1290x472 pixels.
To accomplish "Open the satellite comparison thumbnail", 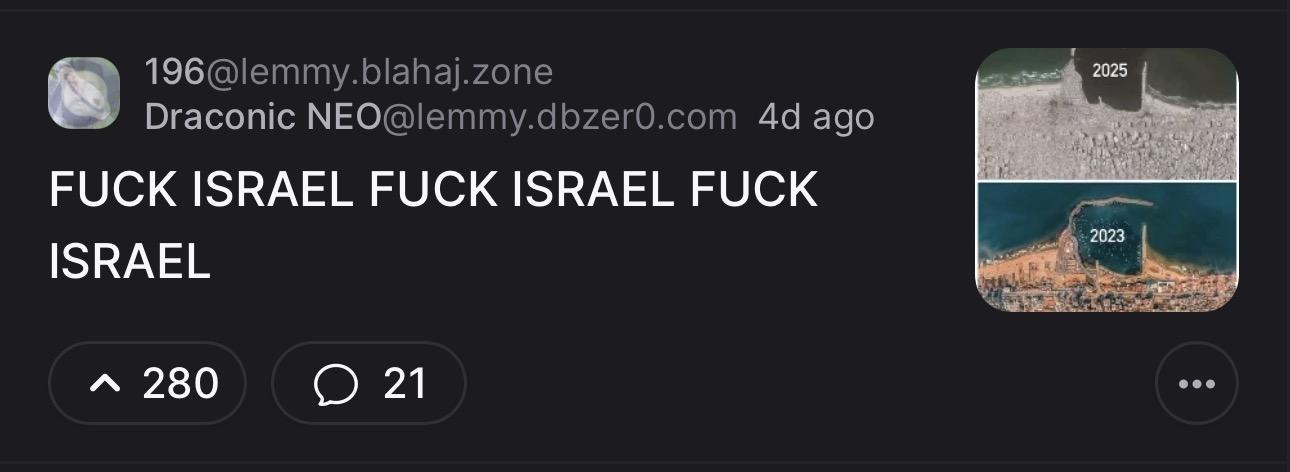I will pos(1107,180).
